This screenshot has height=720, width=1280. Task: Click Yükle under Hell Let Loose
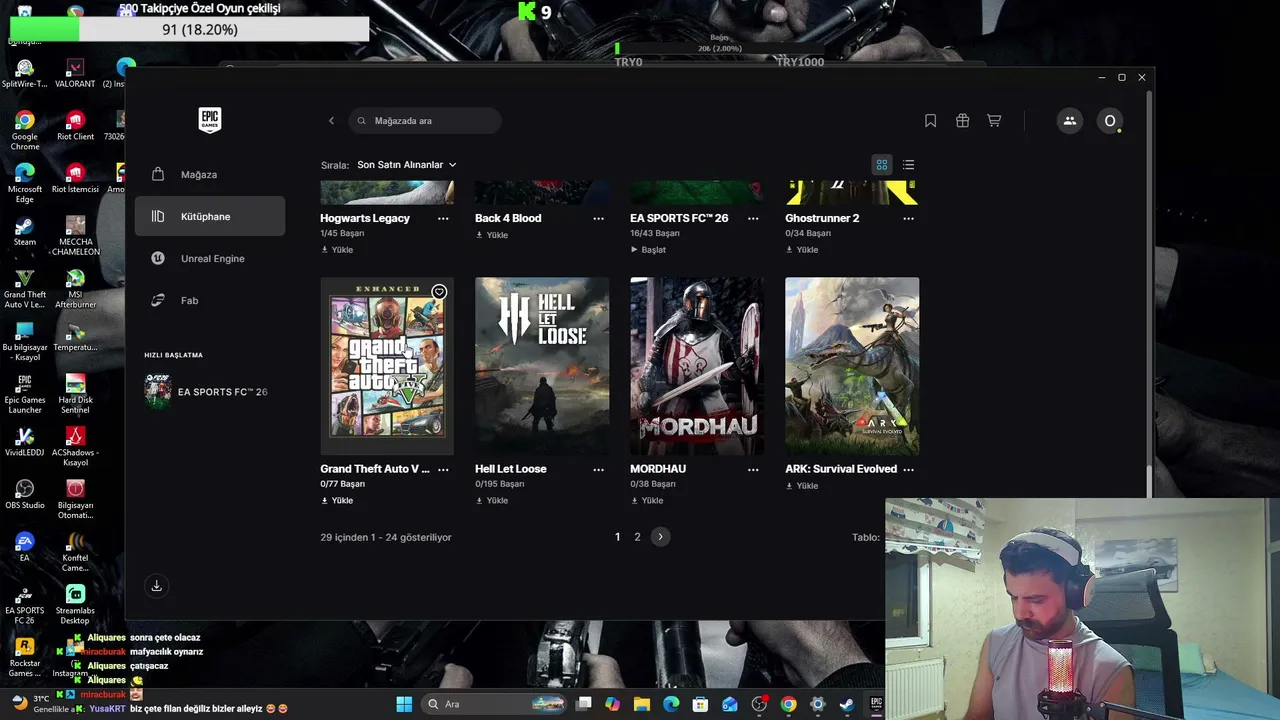pos(492,501)
